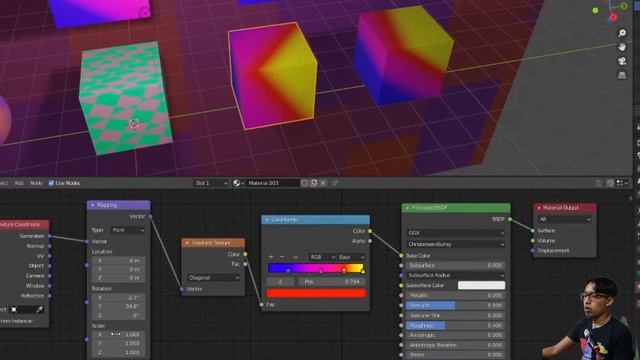
Task: Click the eyedropper in Texture Coordinate node
Action: (x=40, y=309)
